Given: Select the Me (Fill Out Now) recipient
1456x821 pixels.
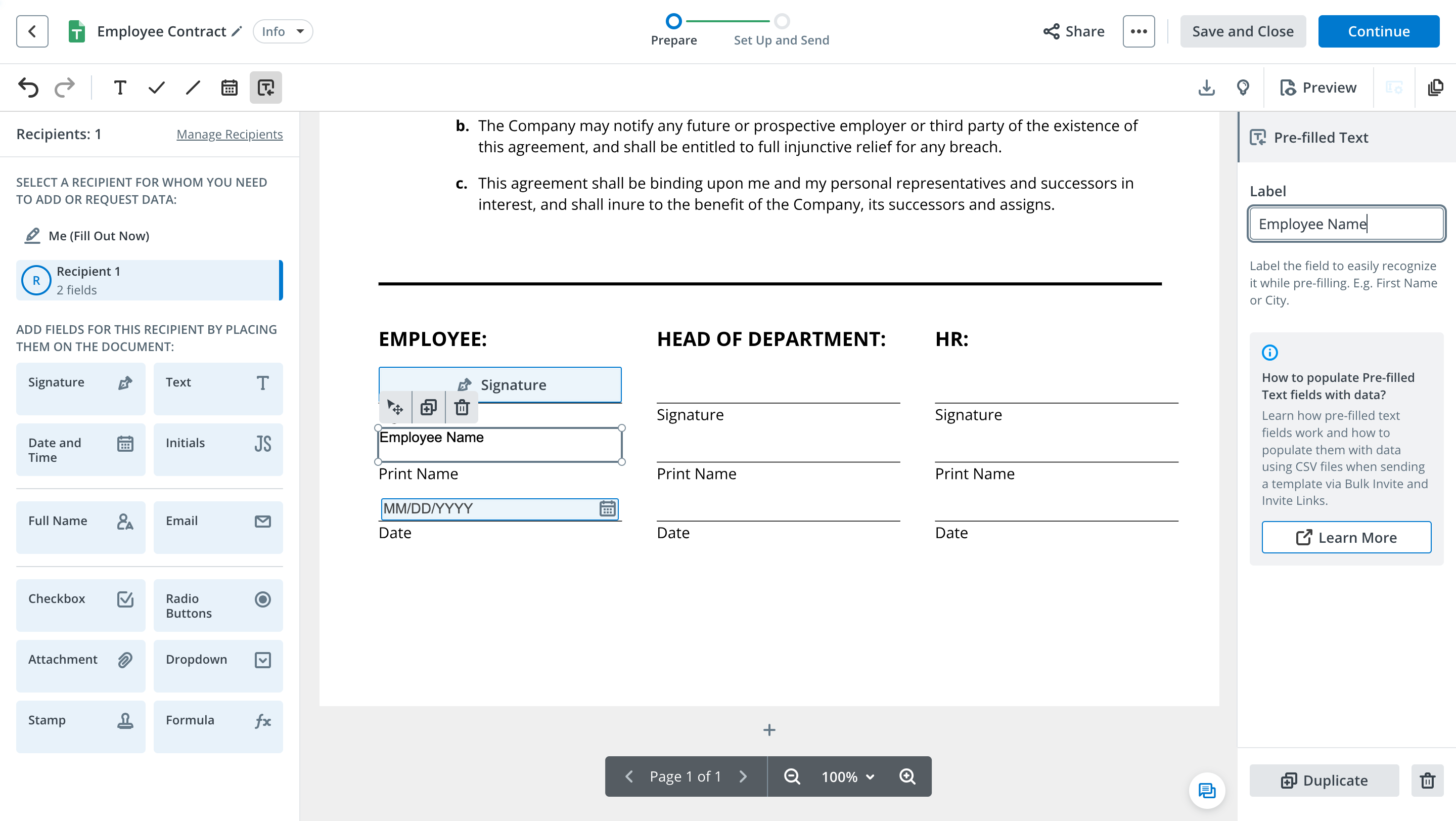Looking at the screenshot, I should tap(99, 236).
